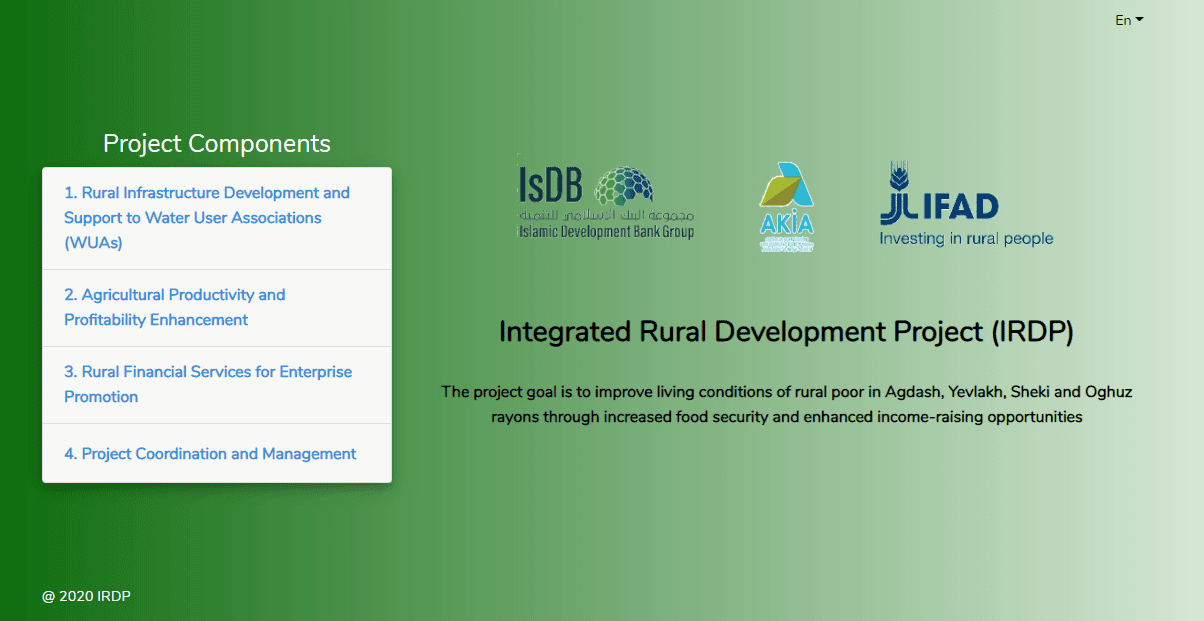The width and height of the screenshot is (1204, 621).
Task: Expand the language selector caret
Action: pos(1140,20)
